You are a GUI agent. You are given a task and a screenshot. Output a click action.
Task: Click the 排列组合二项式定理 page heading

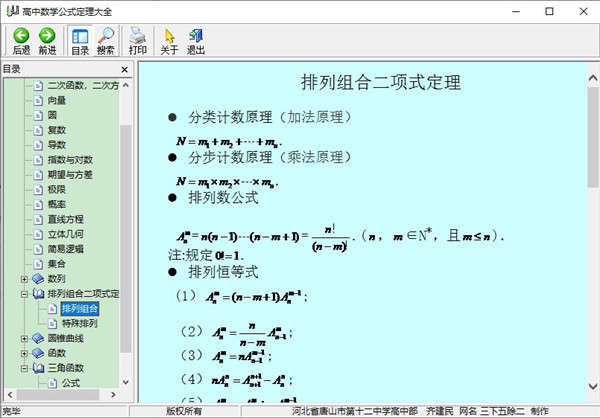(x=381, y=83)
